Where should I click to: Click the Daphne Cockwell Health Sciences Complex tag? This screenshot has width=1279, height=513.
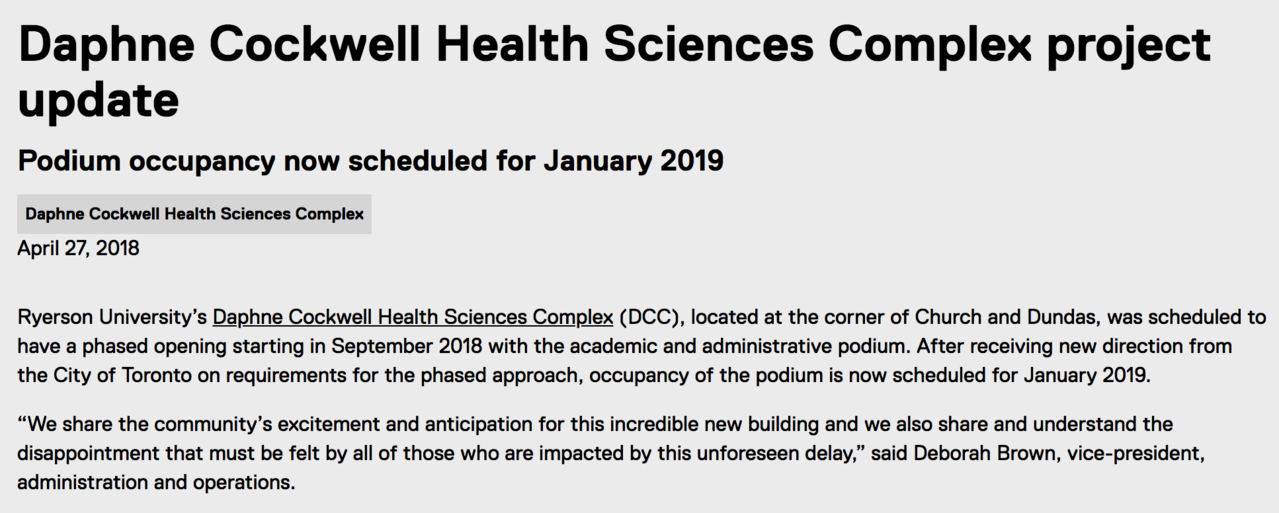pos(194,214)
